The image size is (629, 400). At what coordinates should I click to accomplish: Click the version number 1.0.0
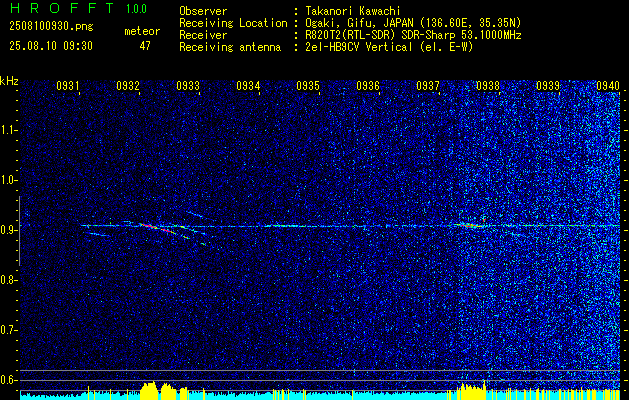(x=136, y=8)
